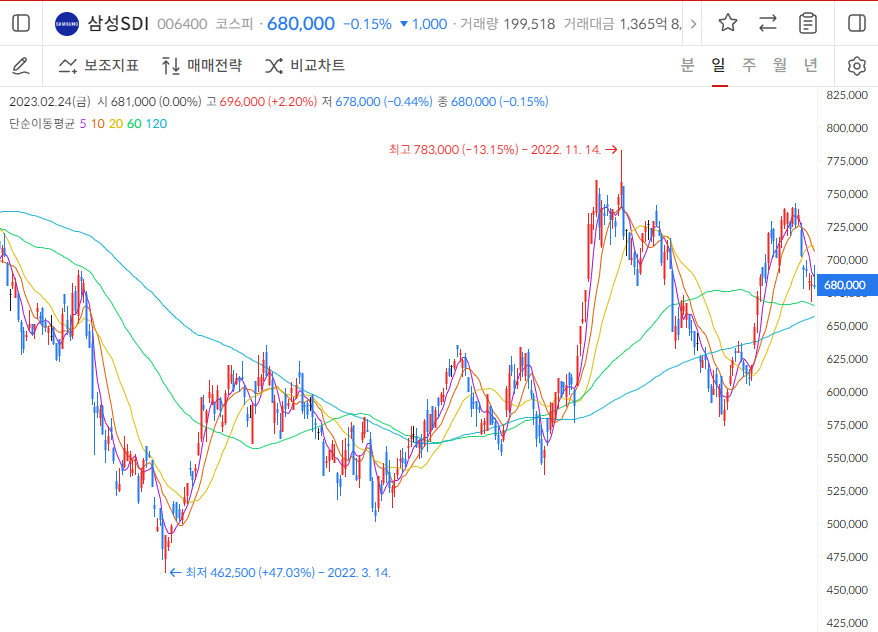
Task: Select the 20-day moving average legend
Action: [116, 124]
